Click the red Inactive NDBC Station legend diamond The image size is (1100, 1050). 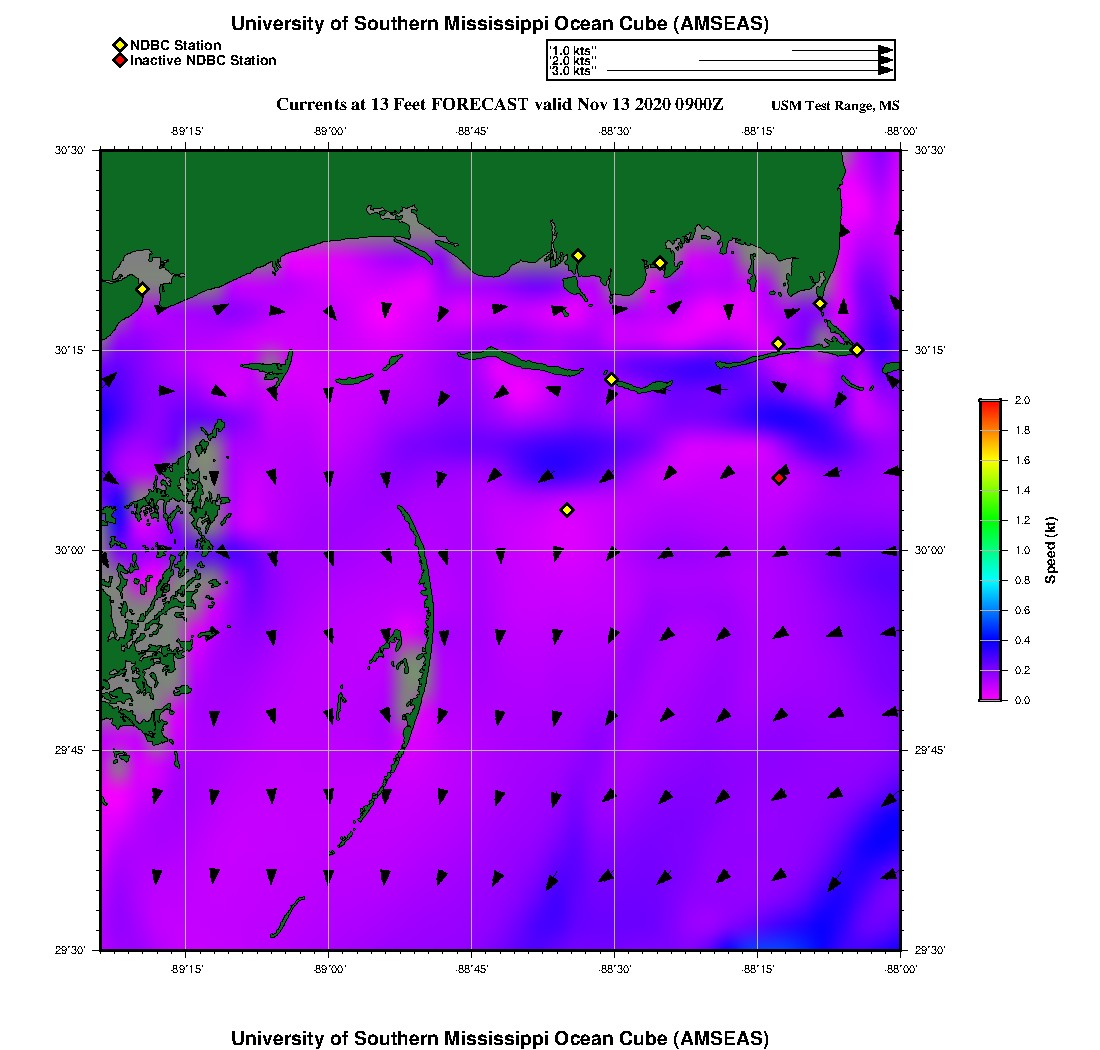[x=119, y=60]
